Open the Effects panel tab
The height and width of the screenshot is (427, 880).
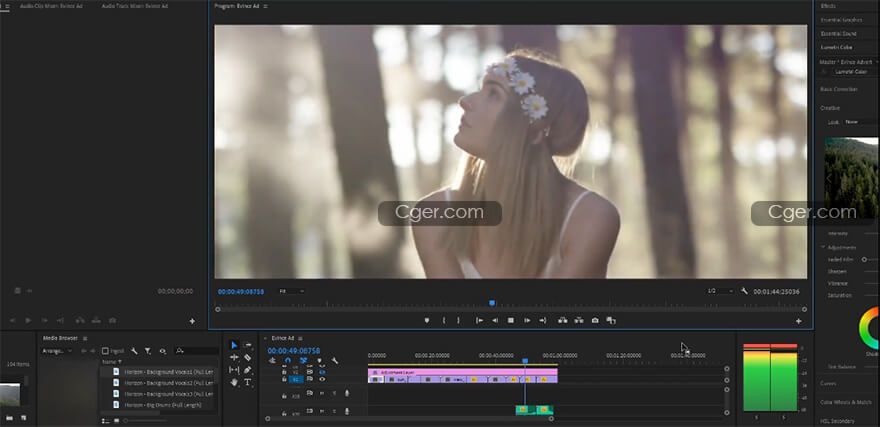tap(828, 6)
